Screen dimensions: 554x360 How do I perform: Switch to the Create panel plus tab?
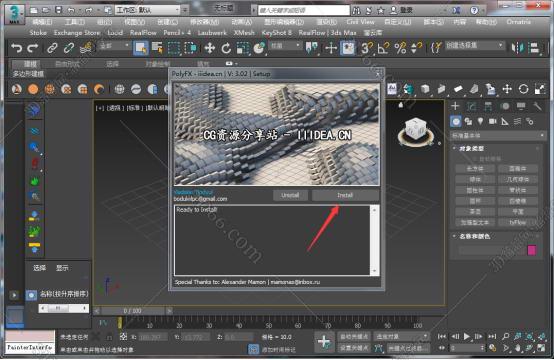[x=455, y=106]
